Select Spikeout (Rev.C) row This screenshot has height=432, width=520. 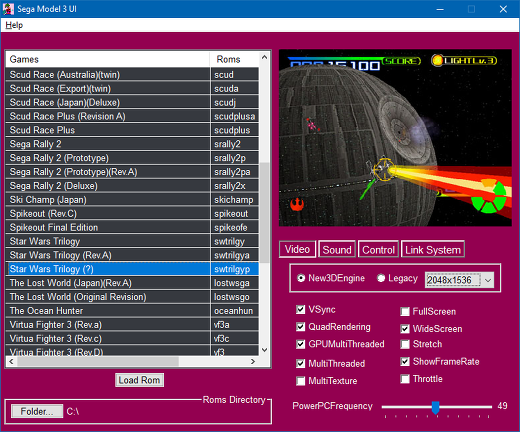132,213
